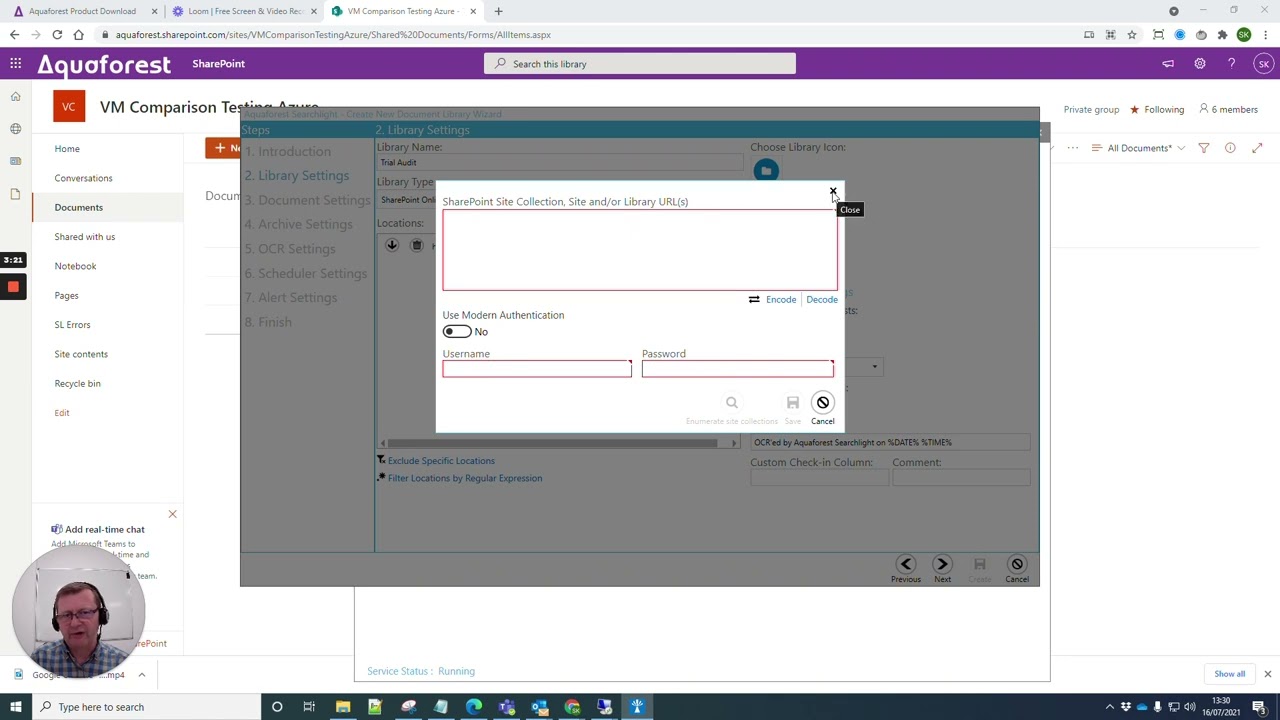Reload the browser page
The height and width of the screenshot is (720, 1280).
tap(57, 35)
